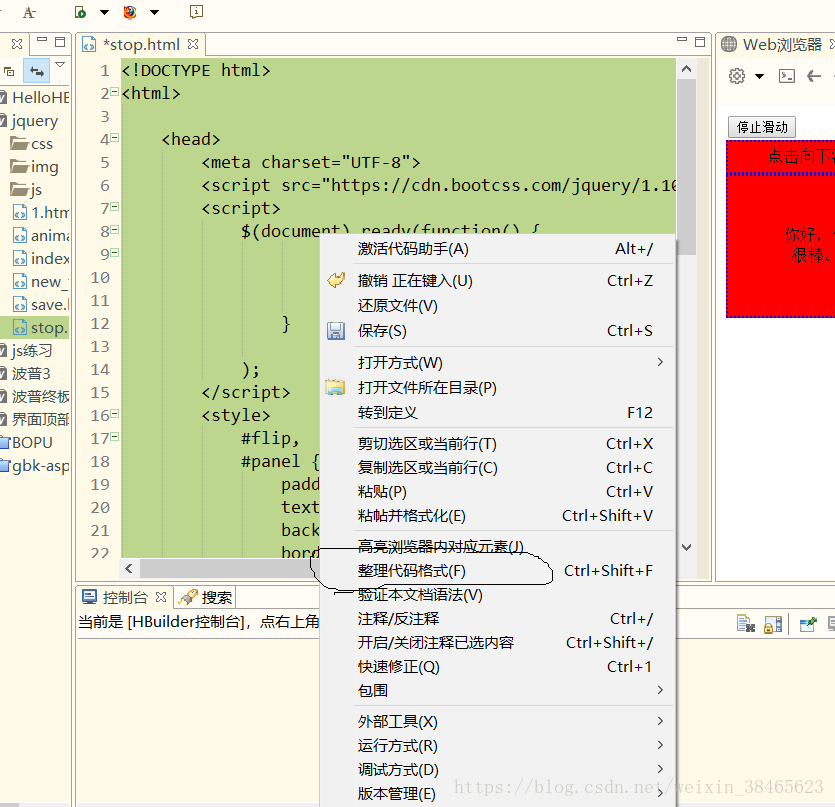The width and height of the screenshot is (835, 807).
Task: Choose 转到定义 F12 menu item
Action: click(x=498, y=413)
